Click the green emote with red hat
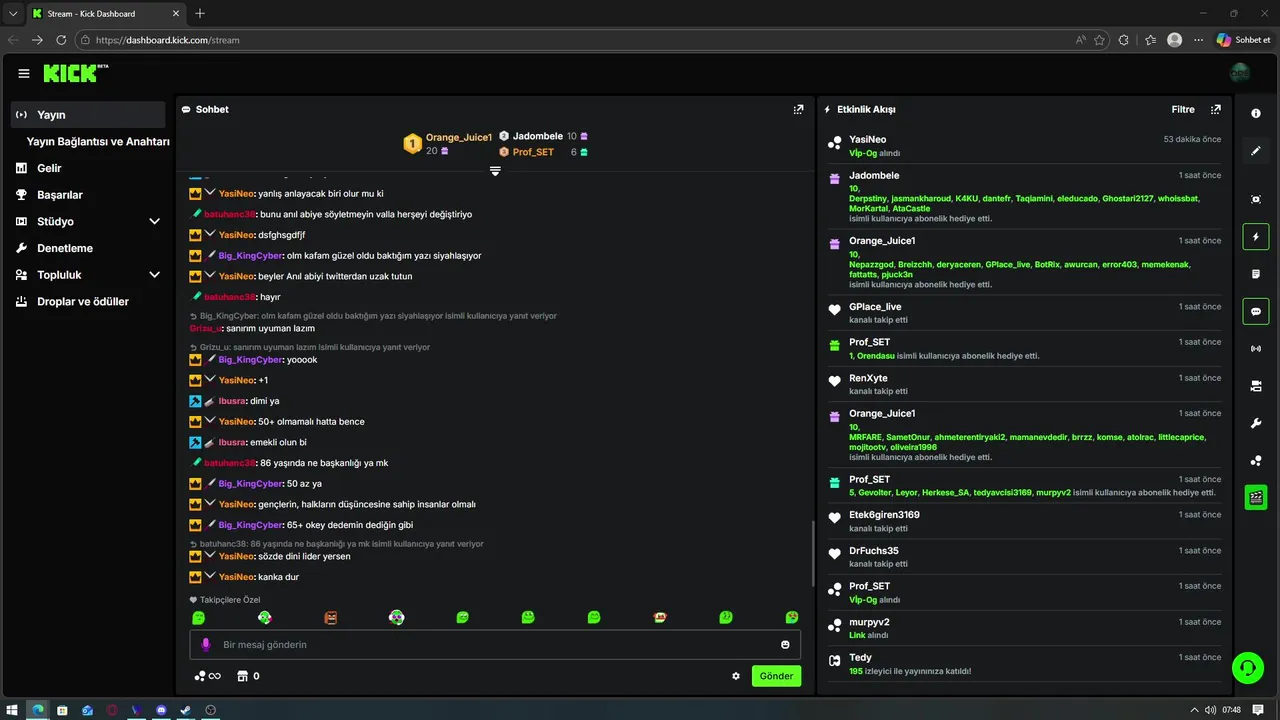The height and width of the screenshot is (720, 1280). (660, 618)
